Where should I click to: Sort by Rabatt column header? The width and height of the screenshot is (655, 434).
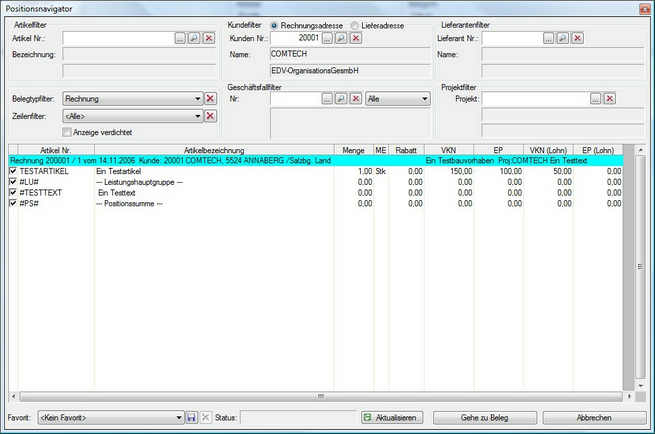click(x=406, y=150)
